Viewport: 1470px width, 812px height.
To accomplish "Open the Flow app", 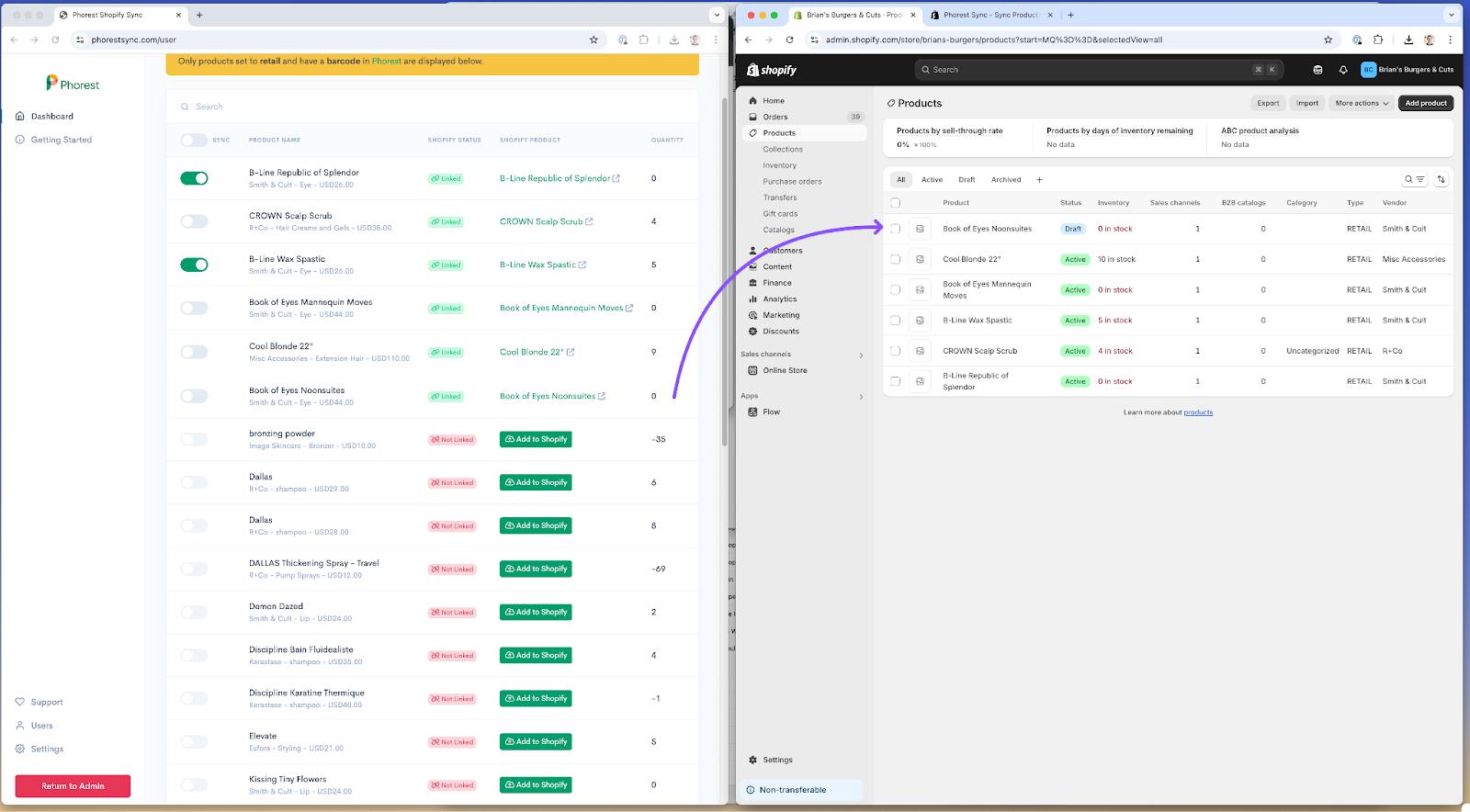I will [x=771, y=412].
